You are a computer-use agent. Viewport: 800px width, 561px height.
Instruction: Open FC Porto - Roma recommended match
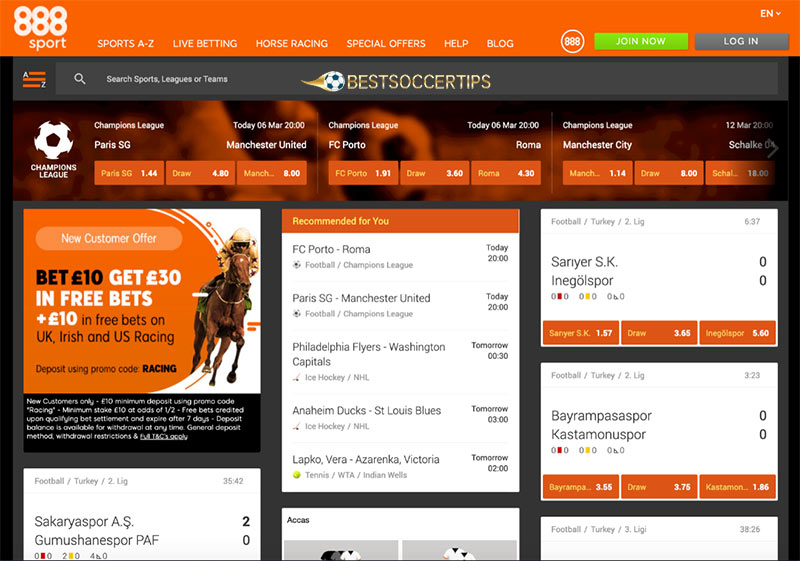pyautogui.click(x=400, y=257)
